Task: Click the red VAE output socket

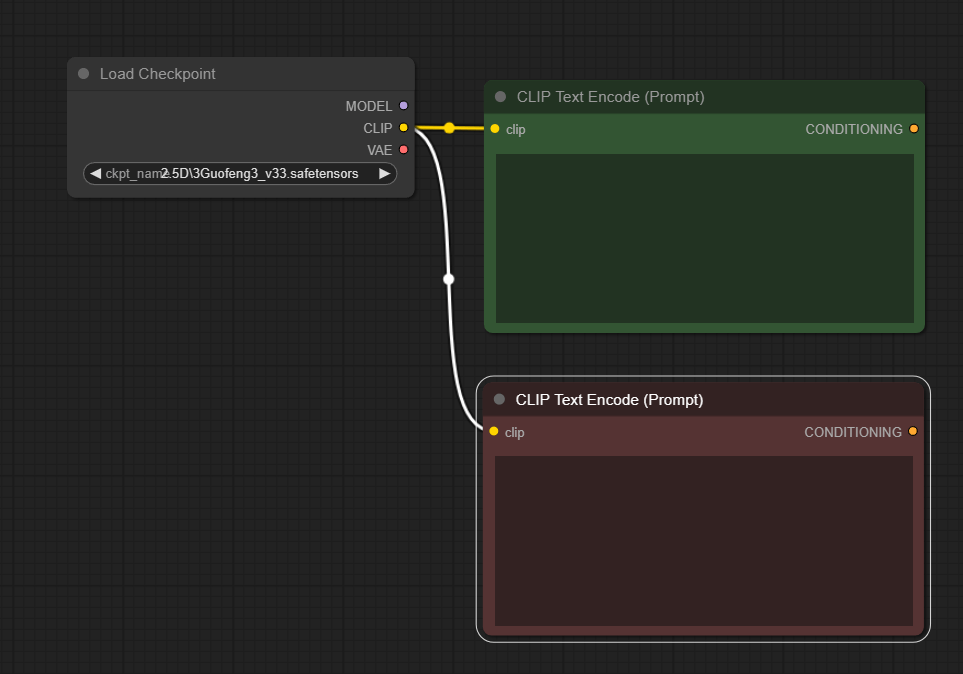Action: pos(404,149)
